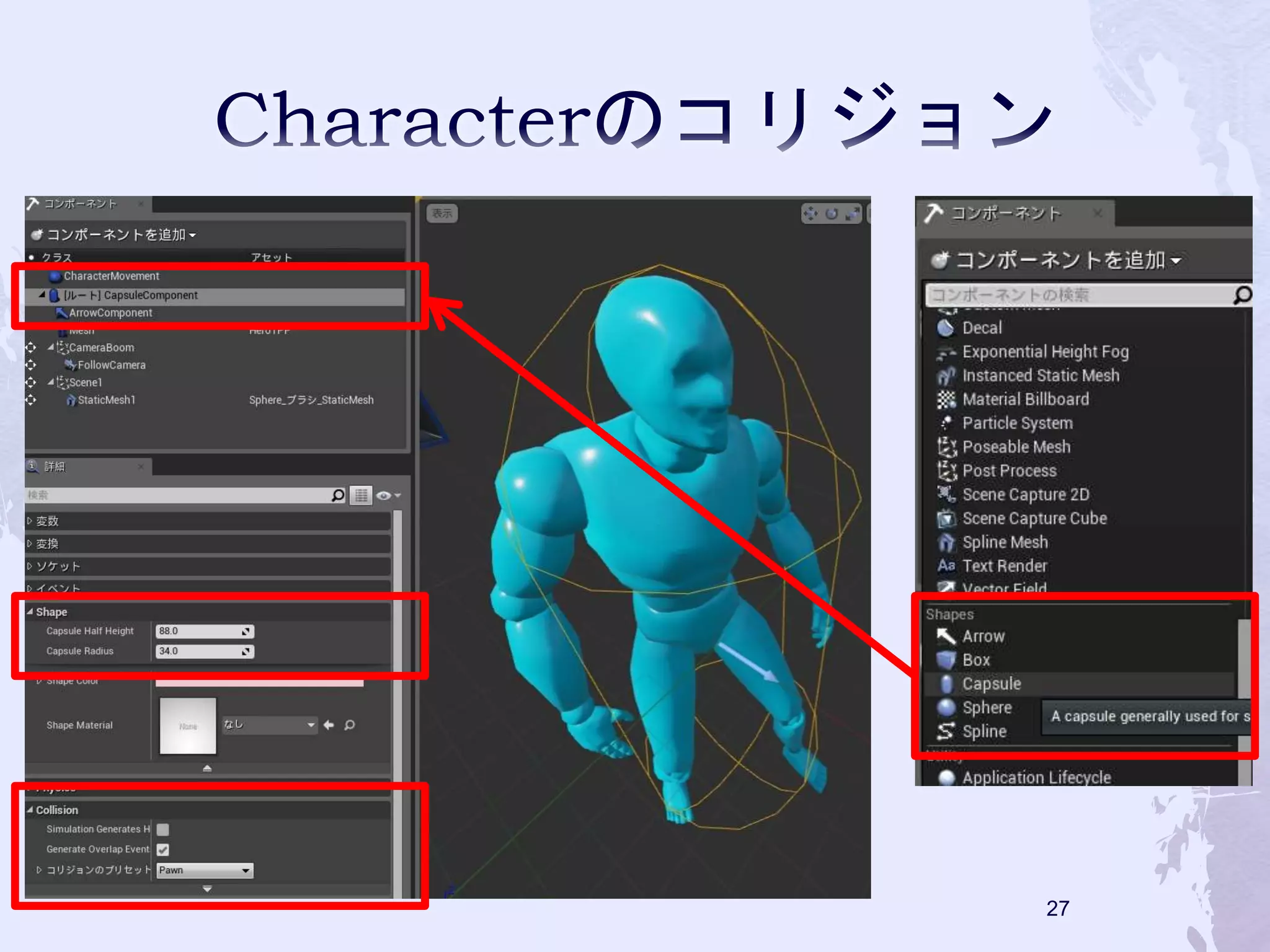1270x952 pixels.
Task: Choose the Box component icon
Action: tap(946, 660)
